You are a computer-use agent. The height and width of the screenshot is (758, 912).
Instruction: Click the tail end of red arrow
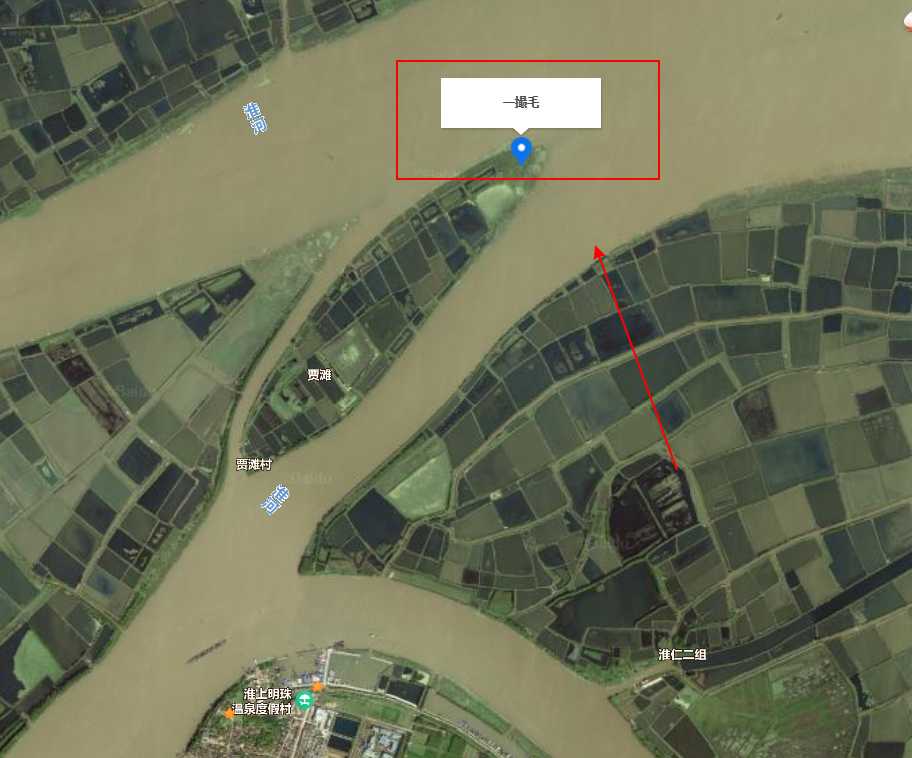(676, 469)
